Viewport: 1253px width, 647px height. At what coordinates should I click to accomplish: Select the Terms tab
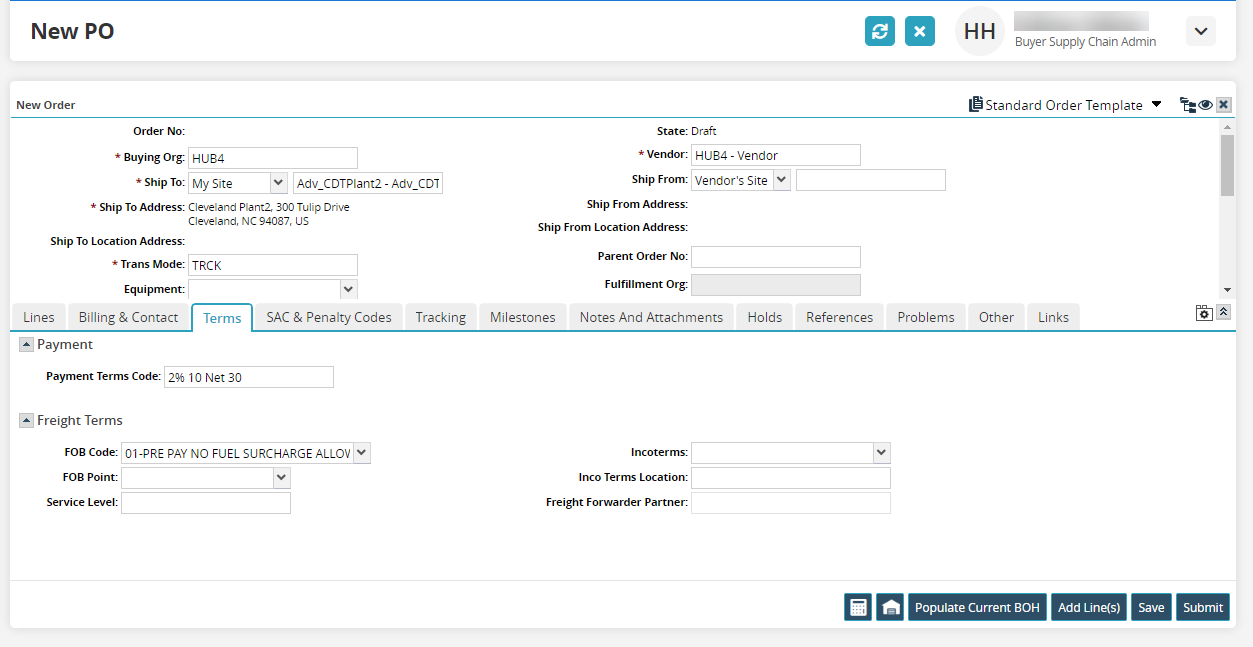click(222, 318)
